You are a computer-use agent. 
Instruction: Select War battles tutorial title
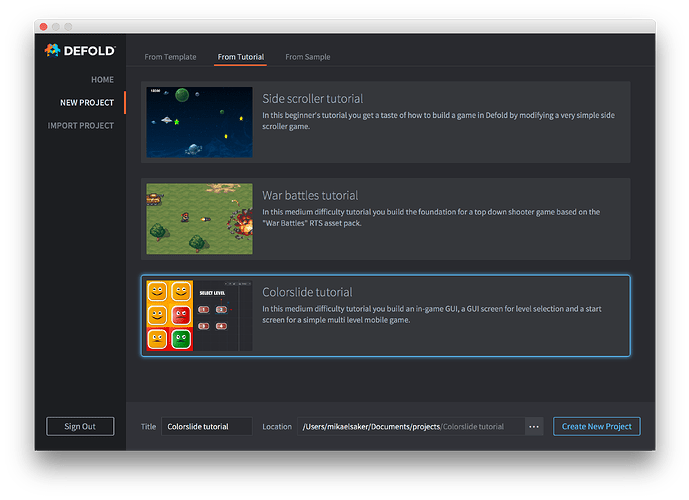310,196
